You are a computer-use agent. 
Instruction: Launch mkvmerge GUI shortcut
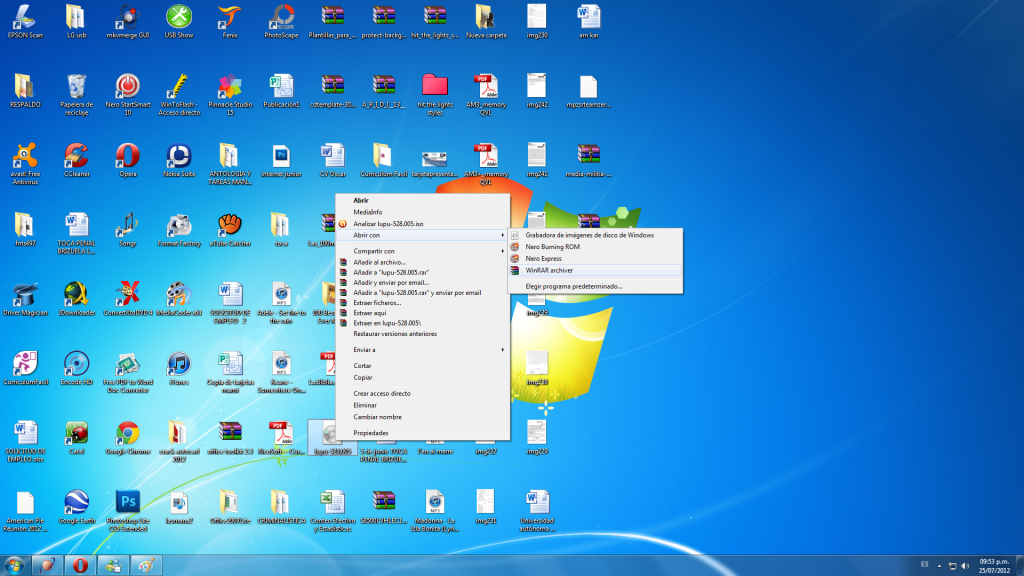[128, 22]
